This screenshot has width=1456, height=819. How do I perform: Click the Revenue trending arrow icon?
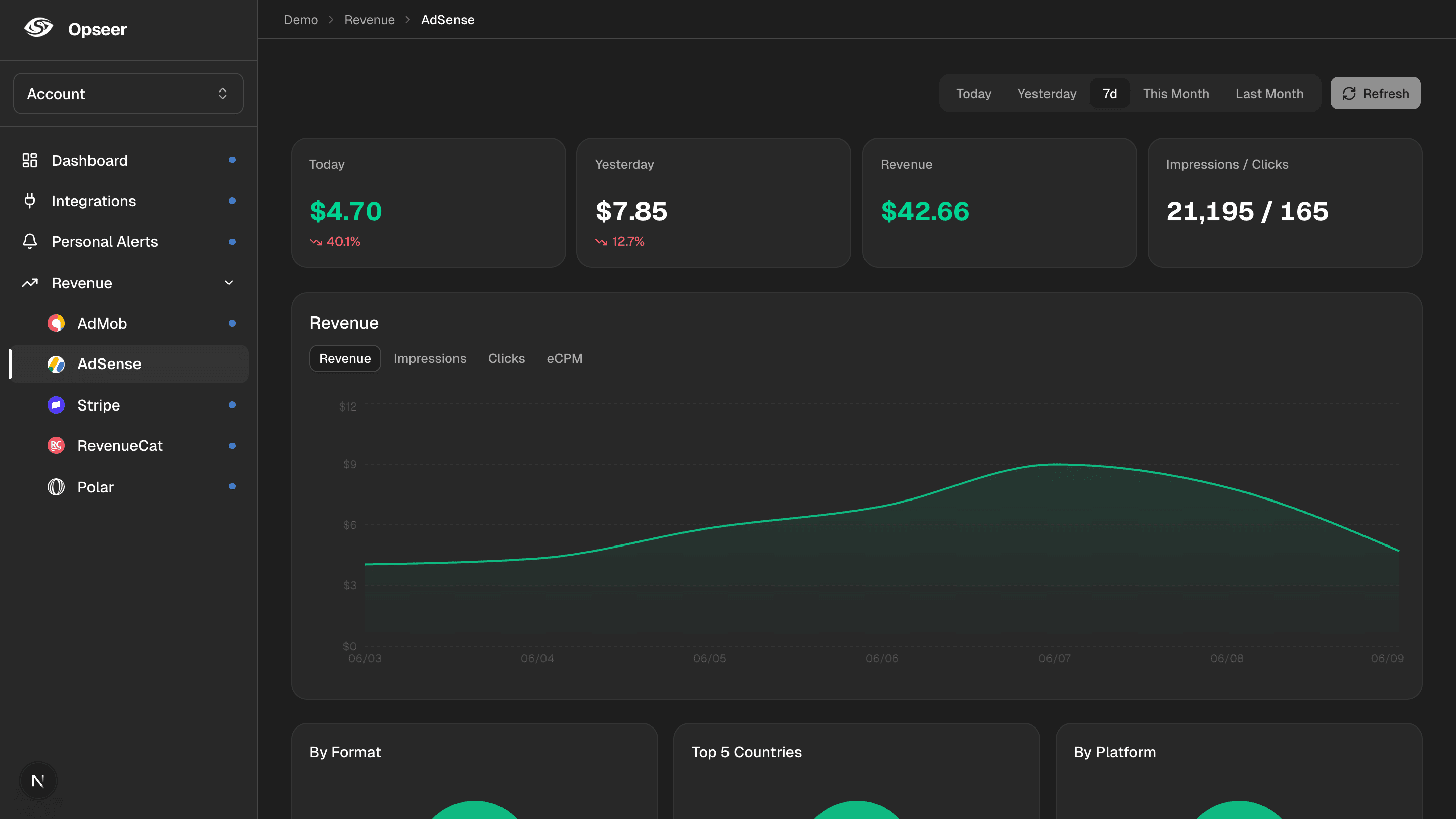(30, 283)
